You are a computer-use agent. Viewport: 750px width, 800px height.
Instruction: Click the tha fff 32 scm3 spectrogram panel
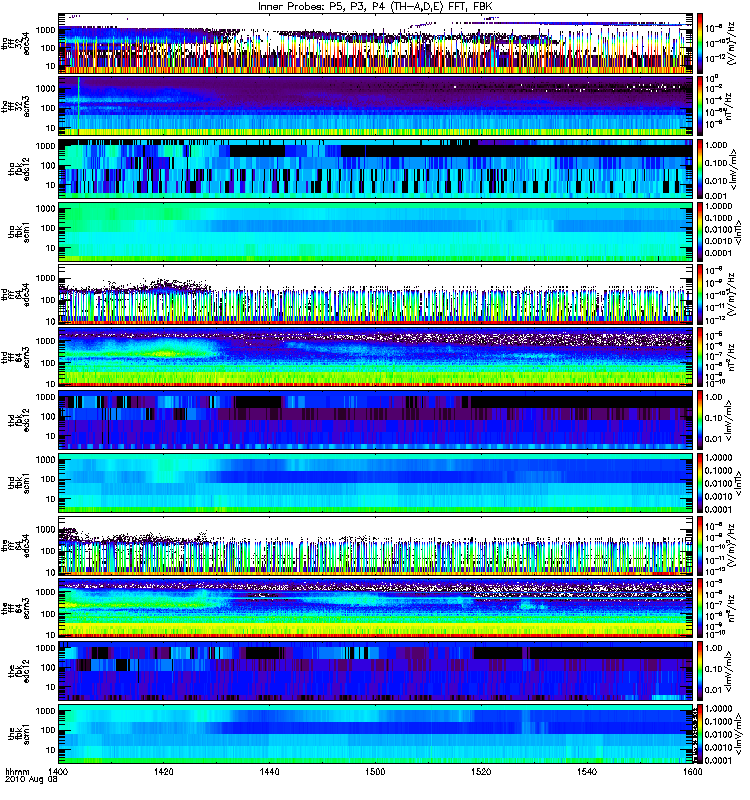(x=376, y=106)
